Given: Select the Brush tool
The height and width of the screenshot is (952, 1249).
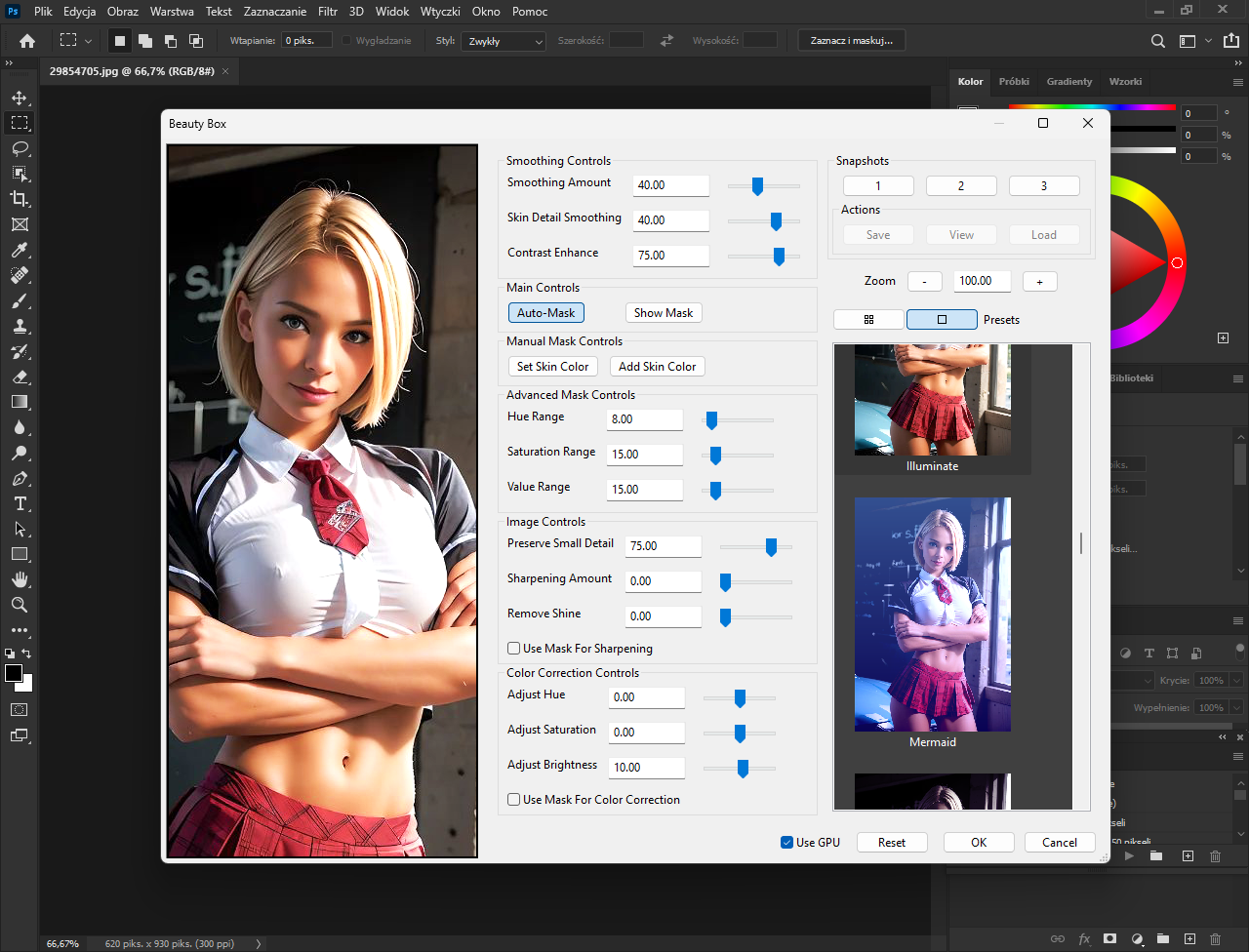Looking at the screenshot, I should [19, 300].
